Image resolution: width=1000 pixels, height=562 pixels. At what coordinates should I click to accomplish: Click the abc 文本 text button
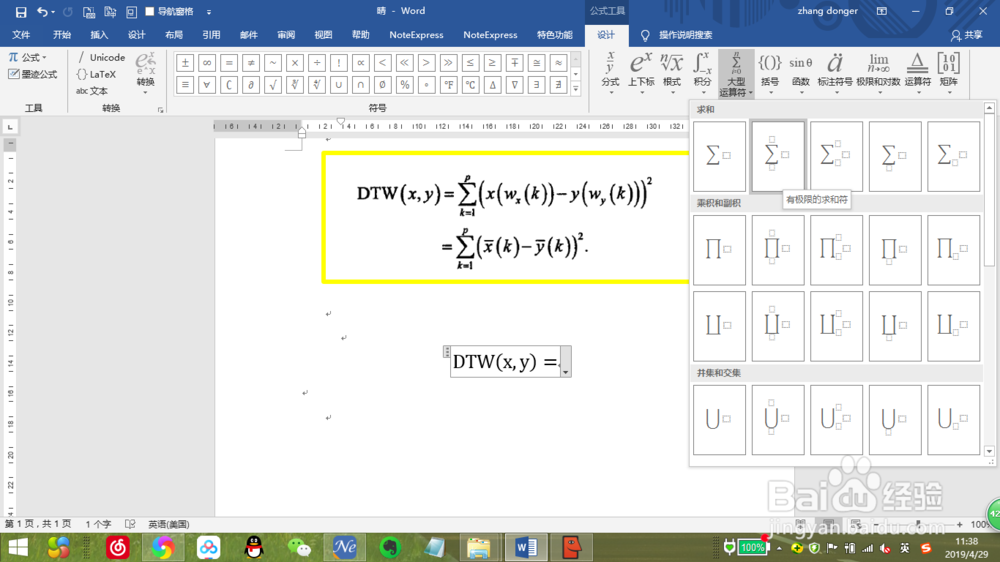point(92,91)
